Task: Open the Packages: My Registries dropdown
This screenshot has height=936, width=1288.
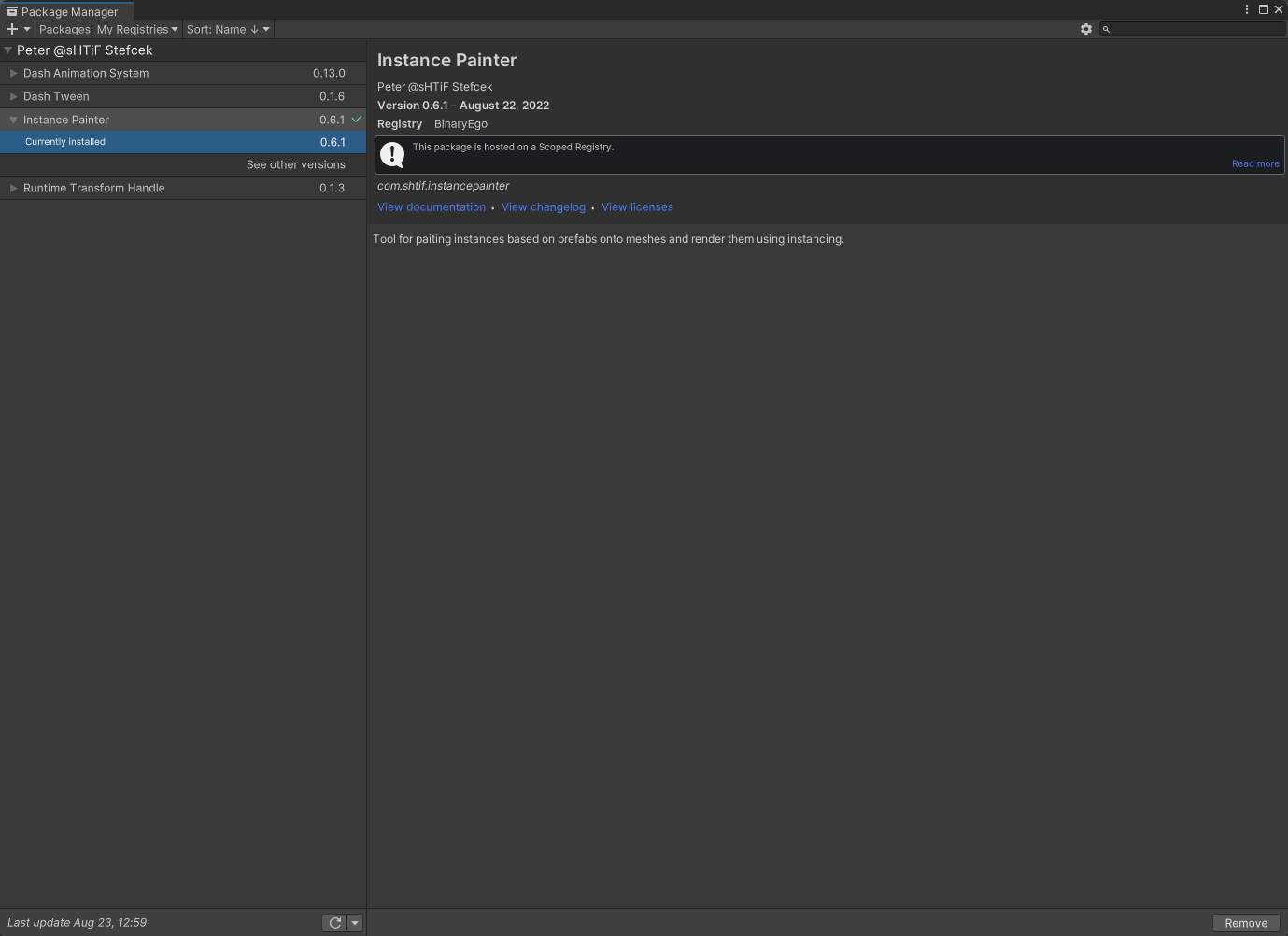Action: [108, 29]
